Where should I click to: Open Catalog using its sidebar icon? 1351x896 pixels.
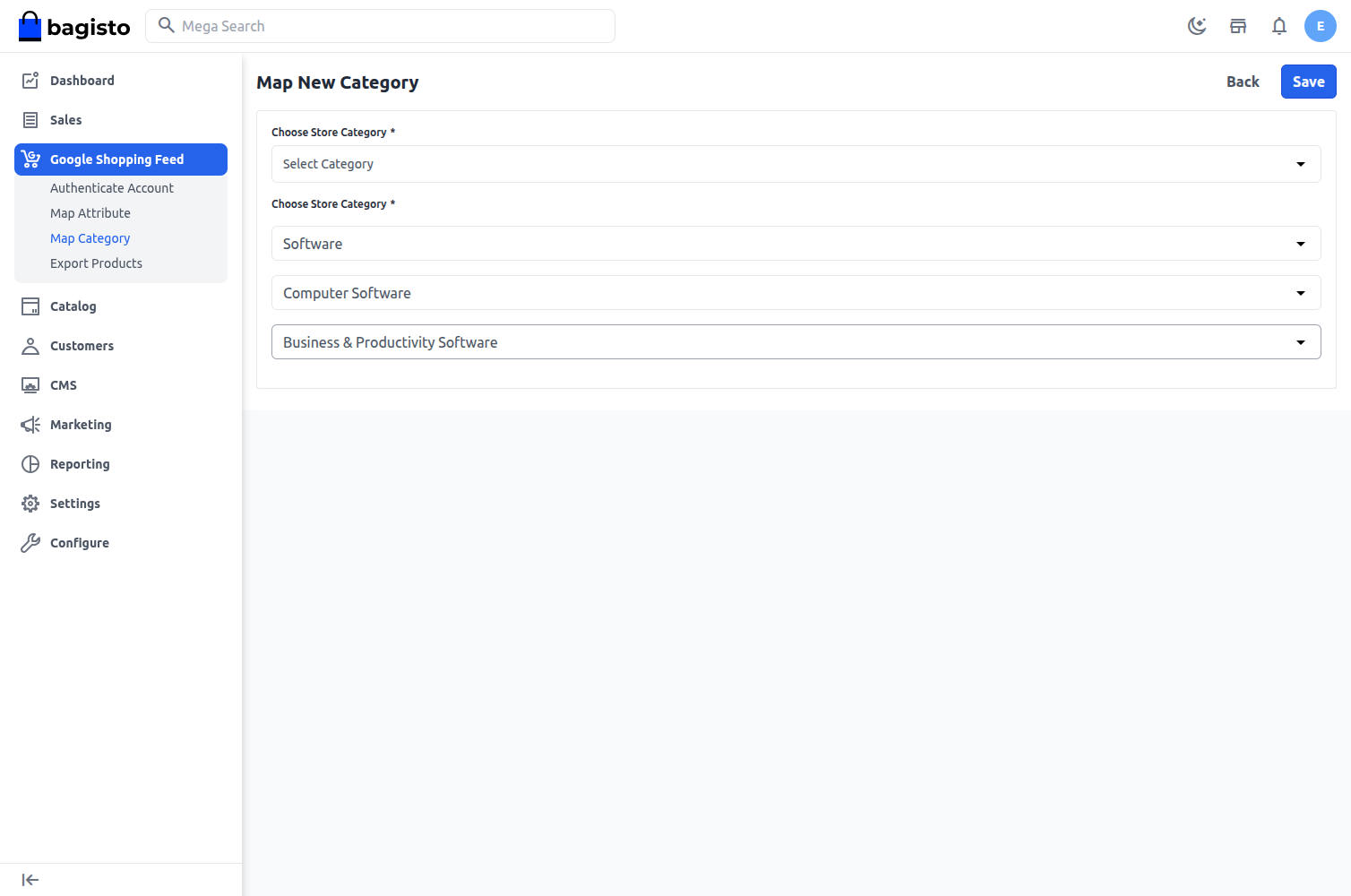(x=30, y=306)
